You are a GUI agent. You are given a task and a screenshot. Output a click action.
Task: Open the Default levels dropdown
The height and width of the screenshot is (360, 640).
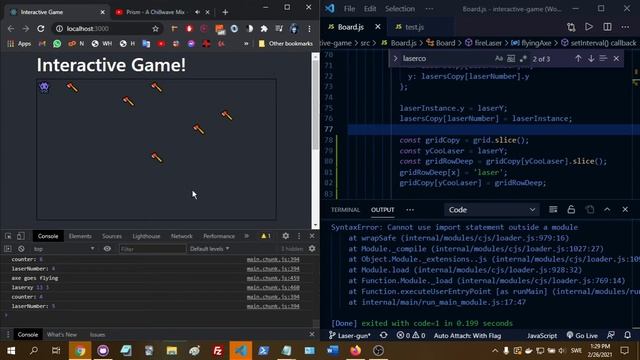209,249
